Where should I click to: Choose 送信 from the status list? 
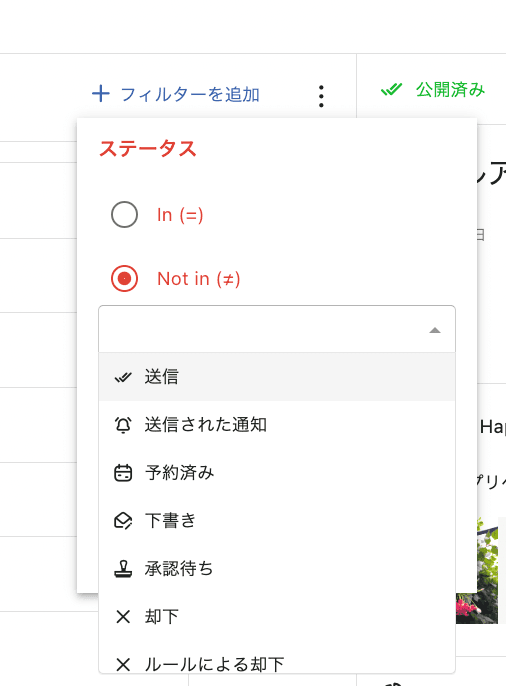[277, 377]
